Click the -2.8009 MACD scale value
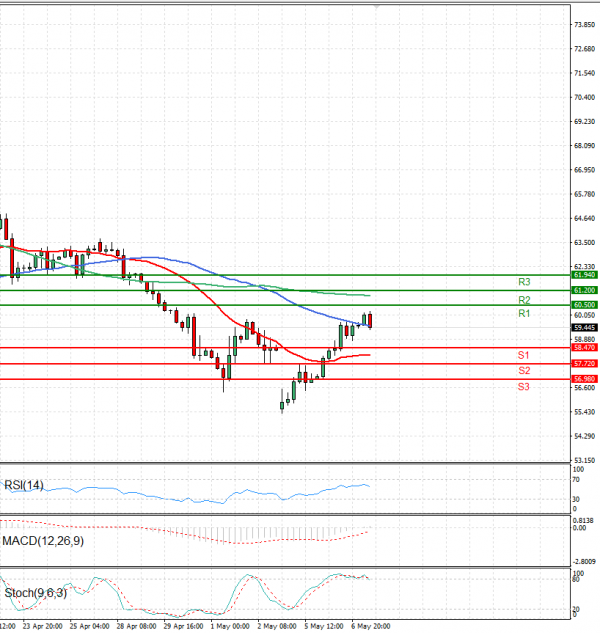 [x=583, y=562]
